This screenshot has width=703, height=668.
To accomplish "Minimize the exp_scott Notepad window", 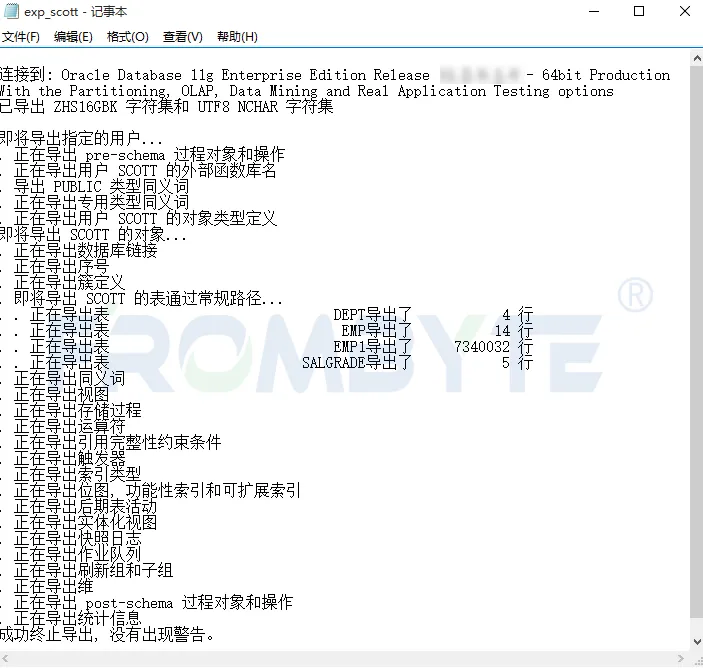I will click(x=594, y=12).
